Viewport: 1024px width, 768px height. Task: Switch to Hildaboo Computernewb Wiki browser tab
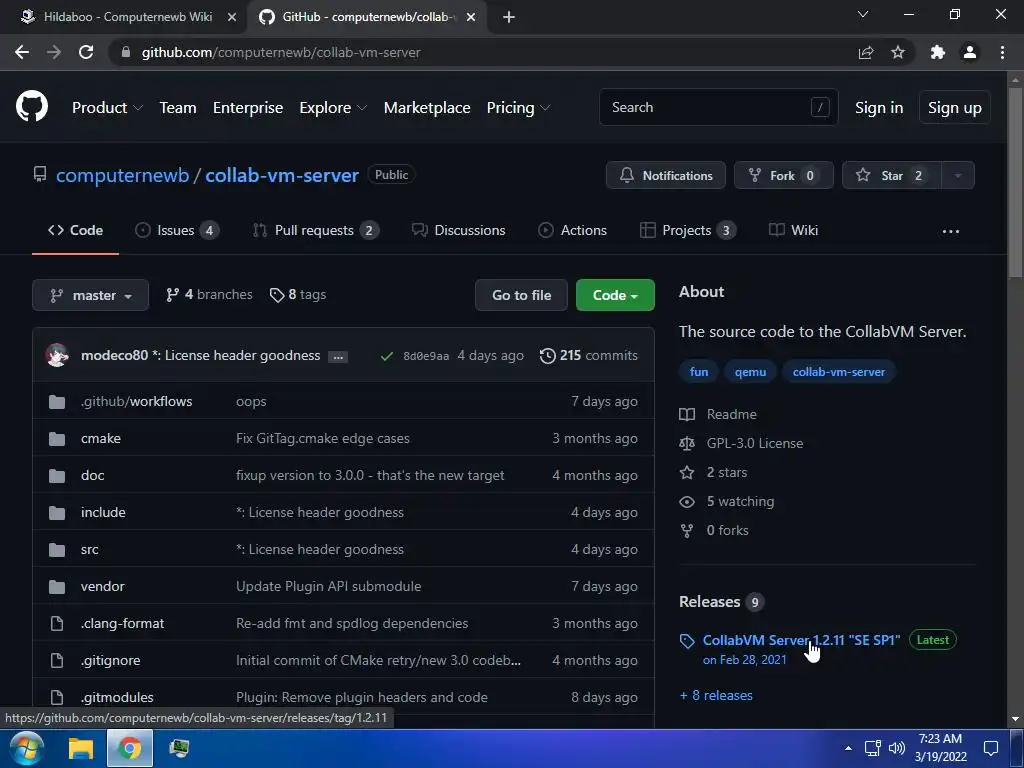click(x=127, y=17)
